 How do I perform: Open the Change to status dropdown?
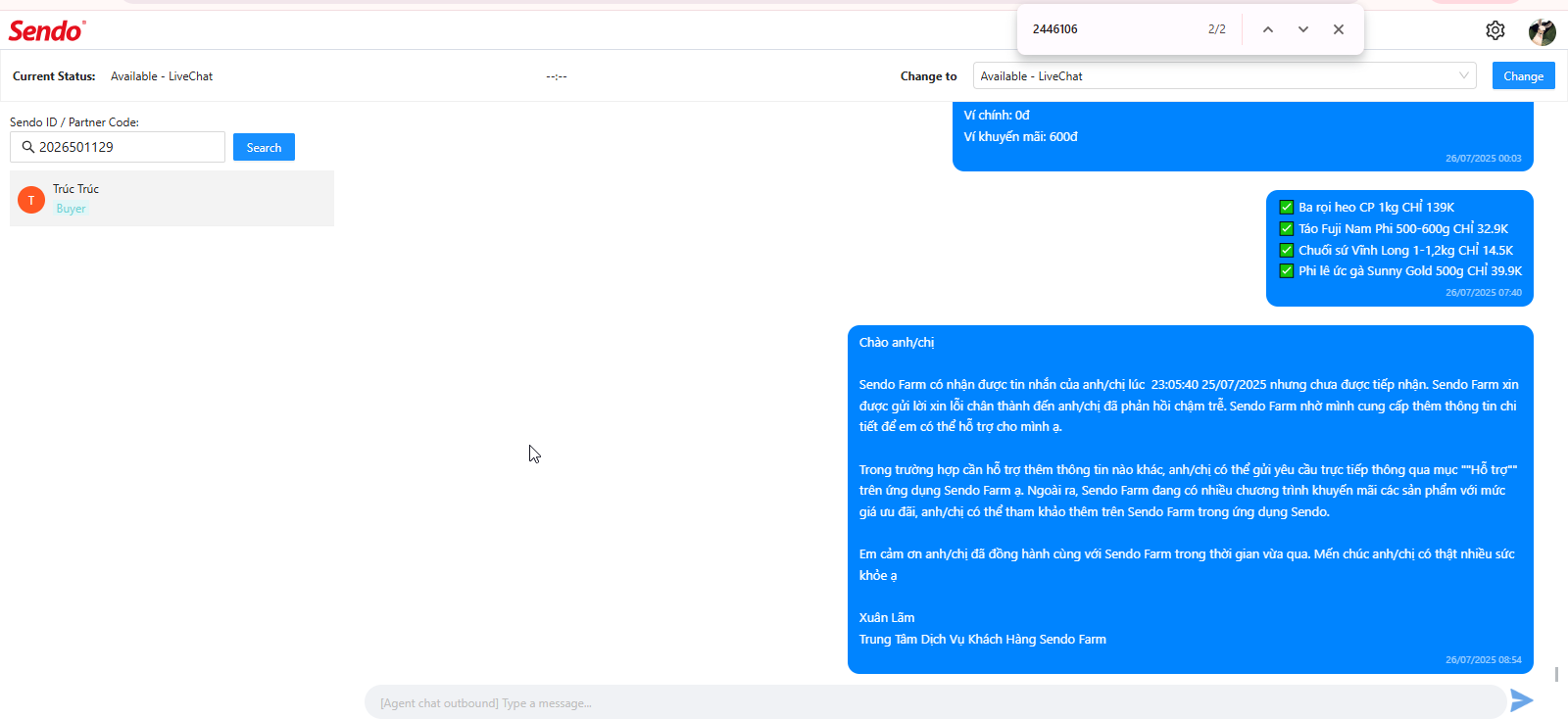(x=1224, y=75)
